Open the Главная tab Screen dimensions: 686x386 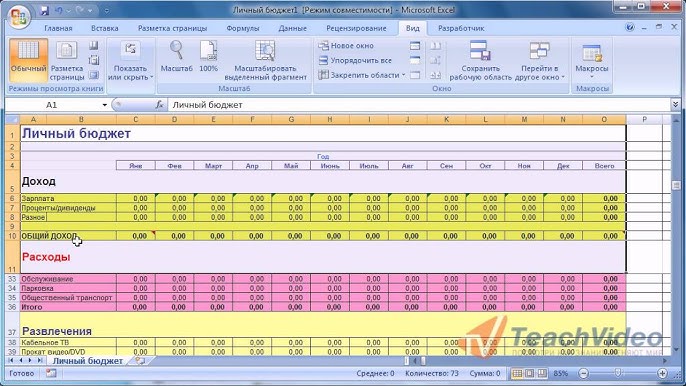tap(58, 28)
